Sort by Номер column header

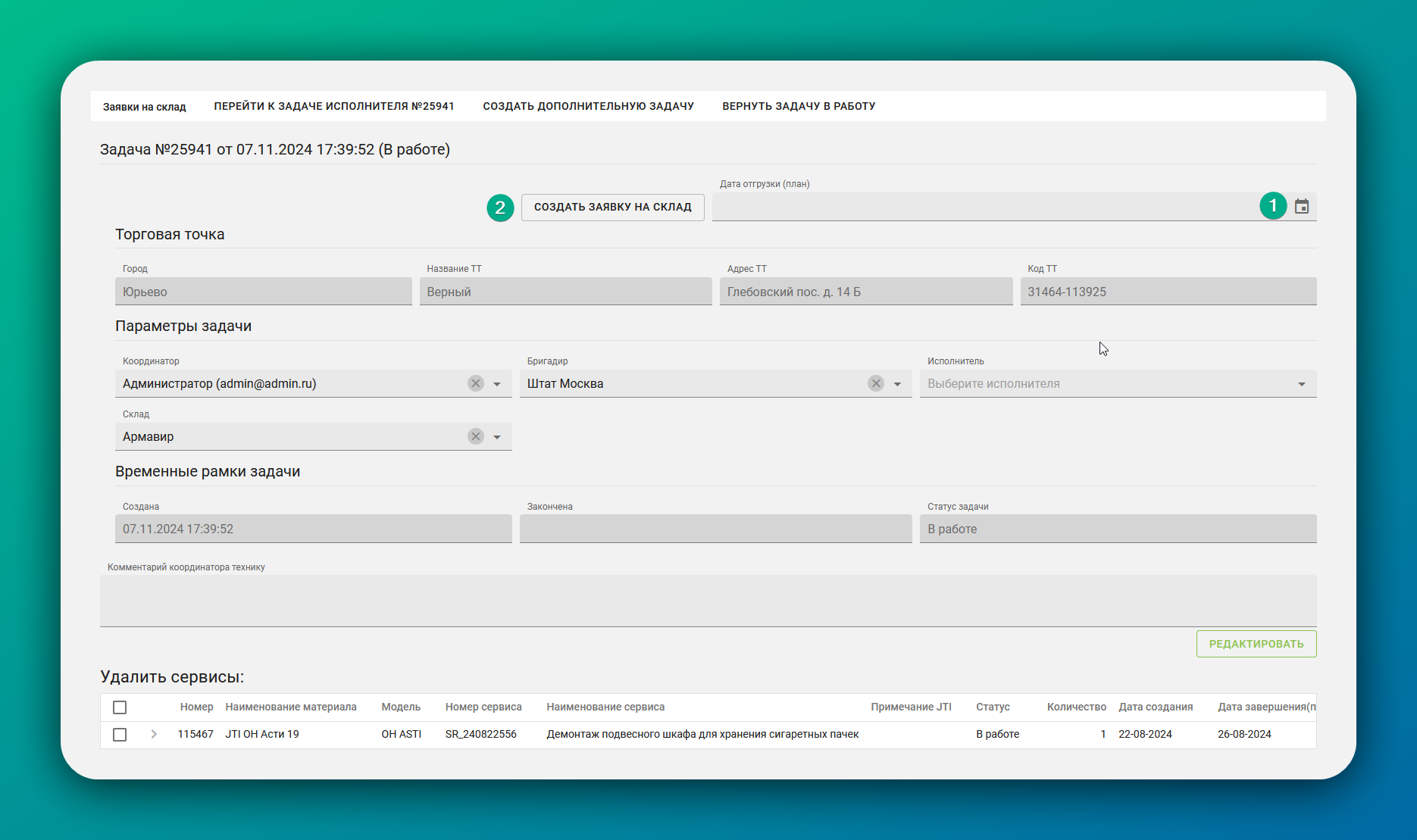[x=197, y=707]
